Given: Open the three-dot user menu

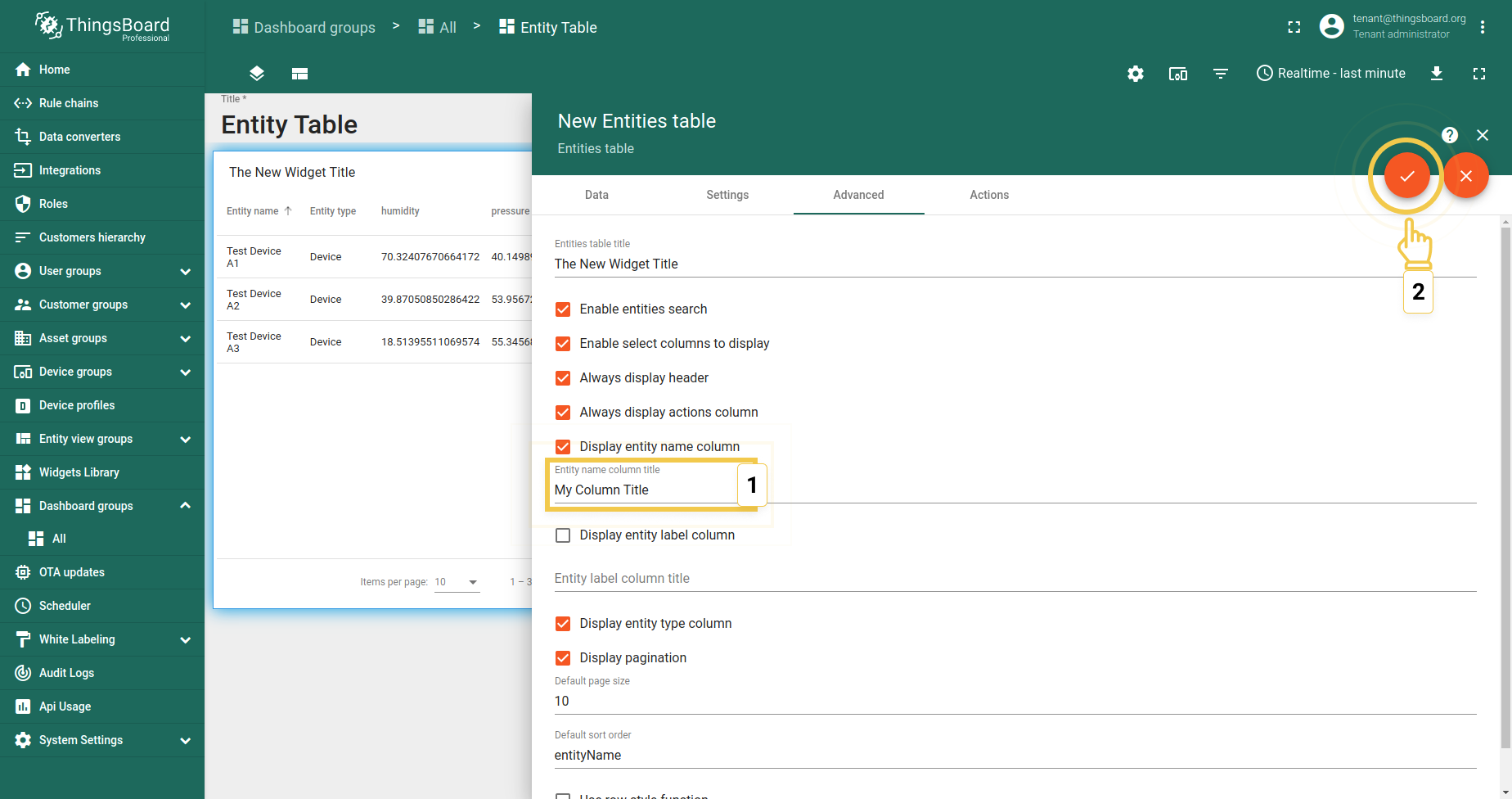Looking at the screenshot, I should [1483, 27].
